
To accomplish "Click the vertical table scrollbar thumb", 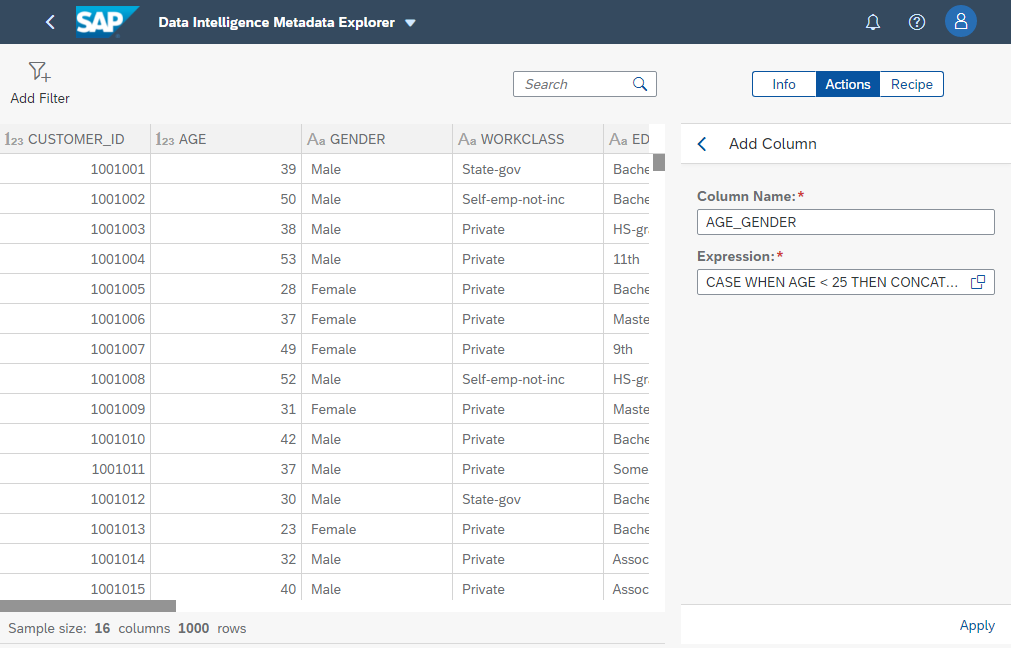I will 659,162.
